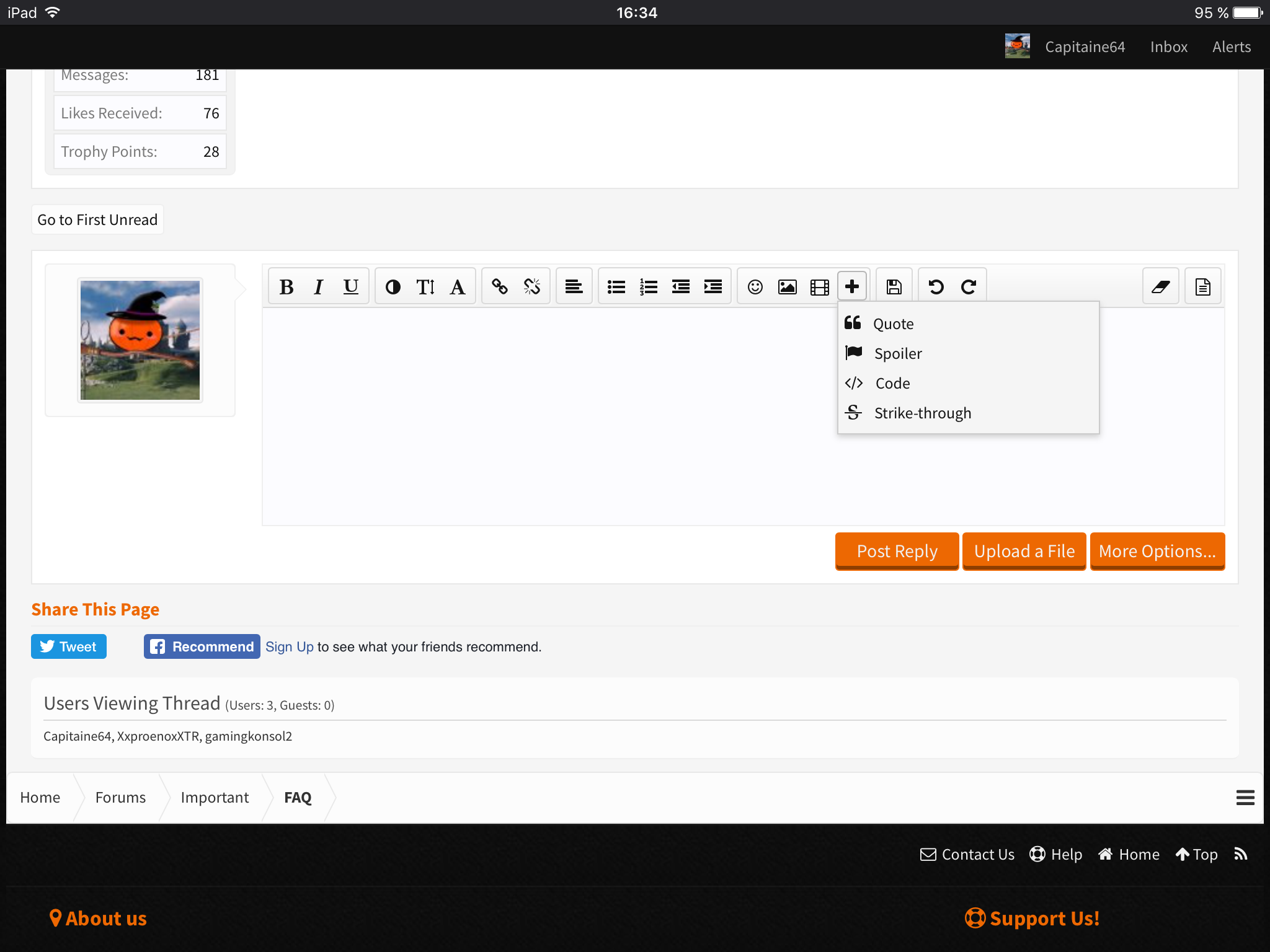This screenshot has width=1270, height=952.
Task: Open the font size dropdown
Action: (425, 287)
